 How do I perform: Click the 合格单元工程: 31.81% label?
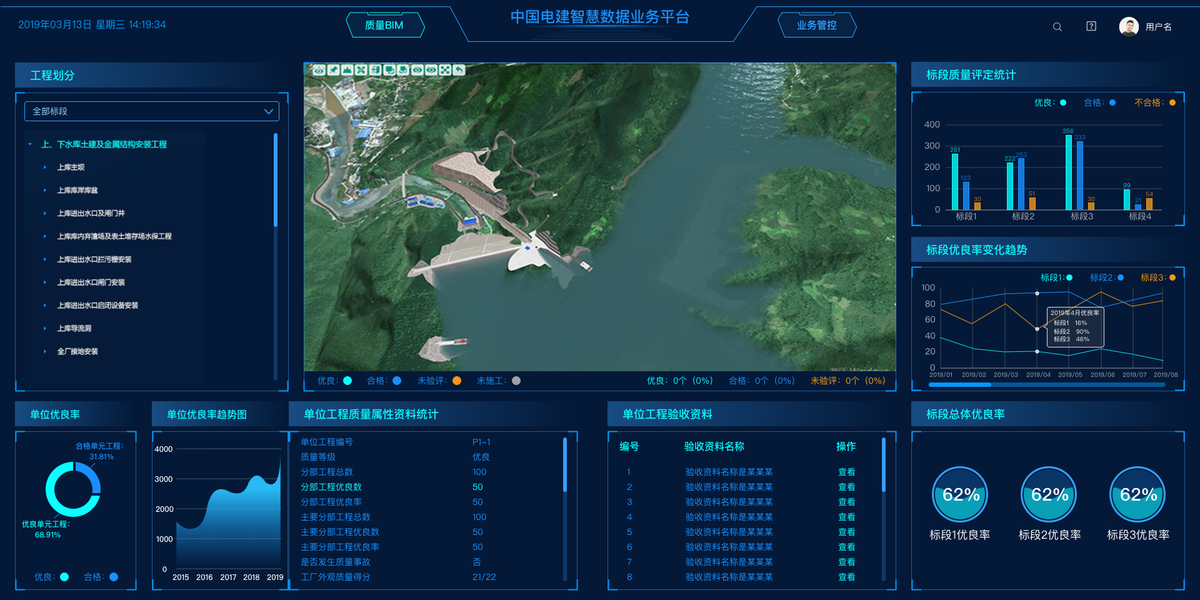[x=99, y=451]
